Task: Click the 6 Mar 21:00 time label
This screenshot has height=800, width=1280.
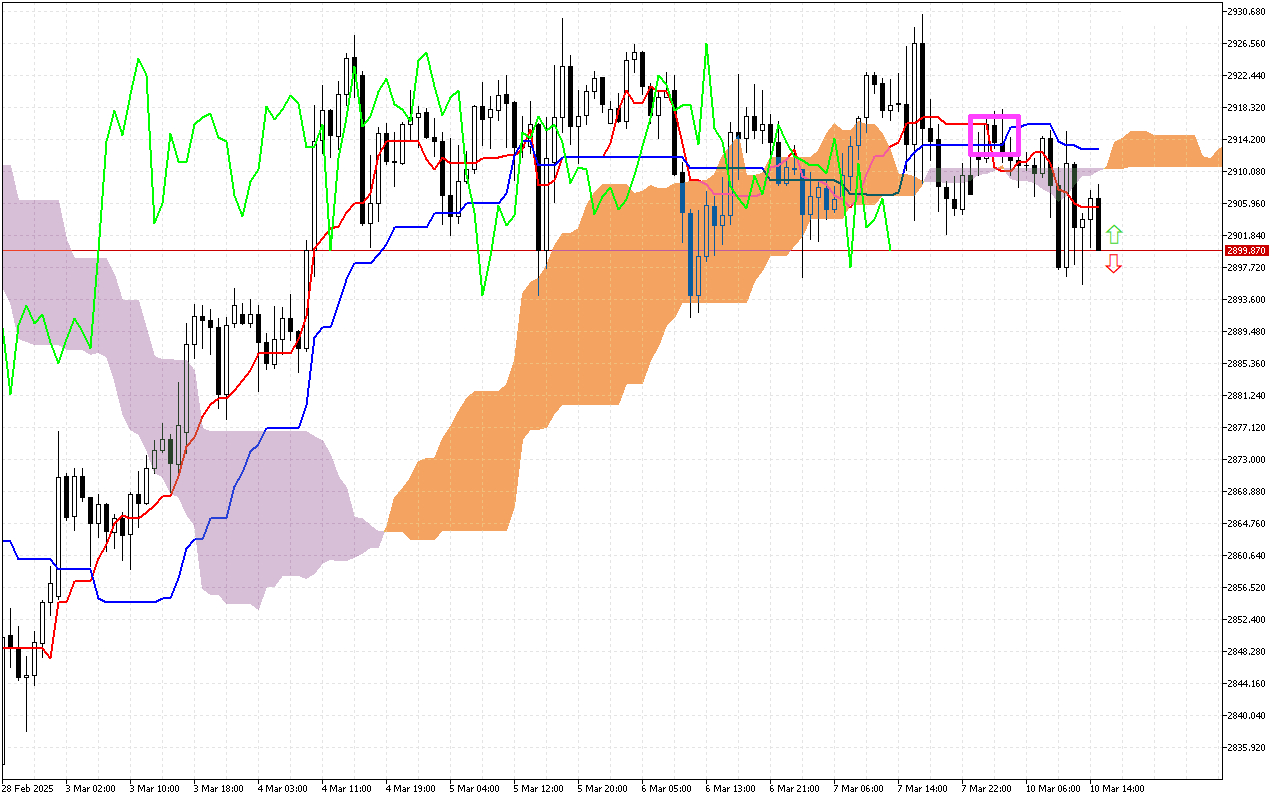Action: 794,788
